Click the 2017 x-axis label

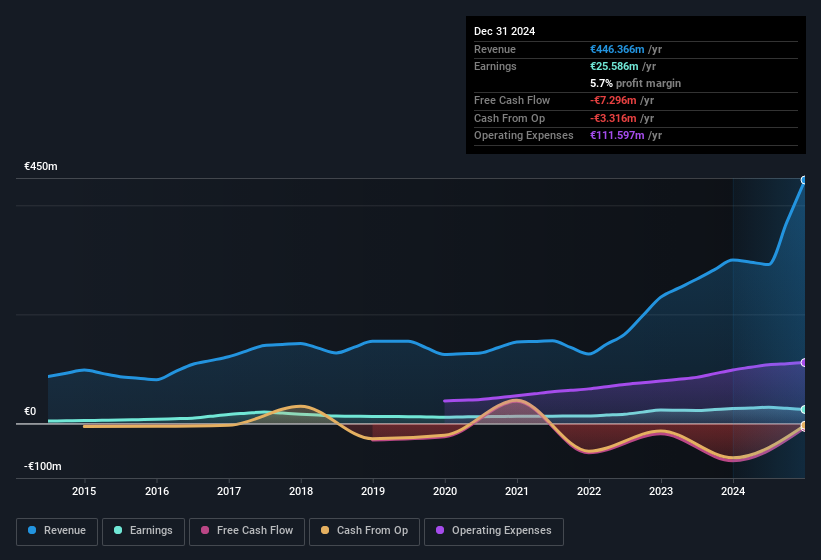pyautogui.click(x=229, y=491)
